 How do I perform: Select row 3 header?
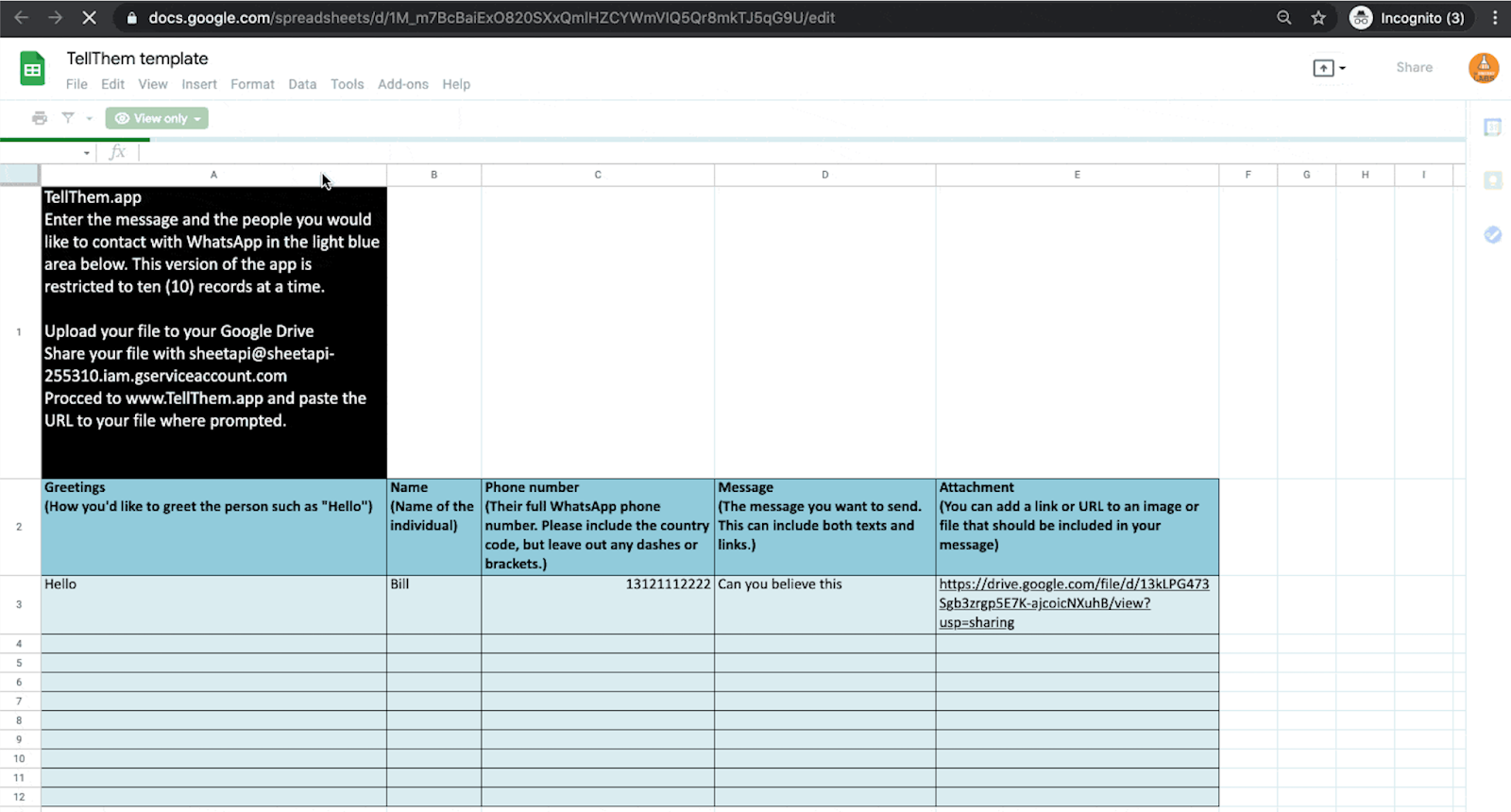[20, 604]
